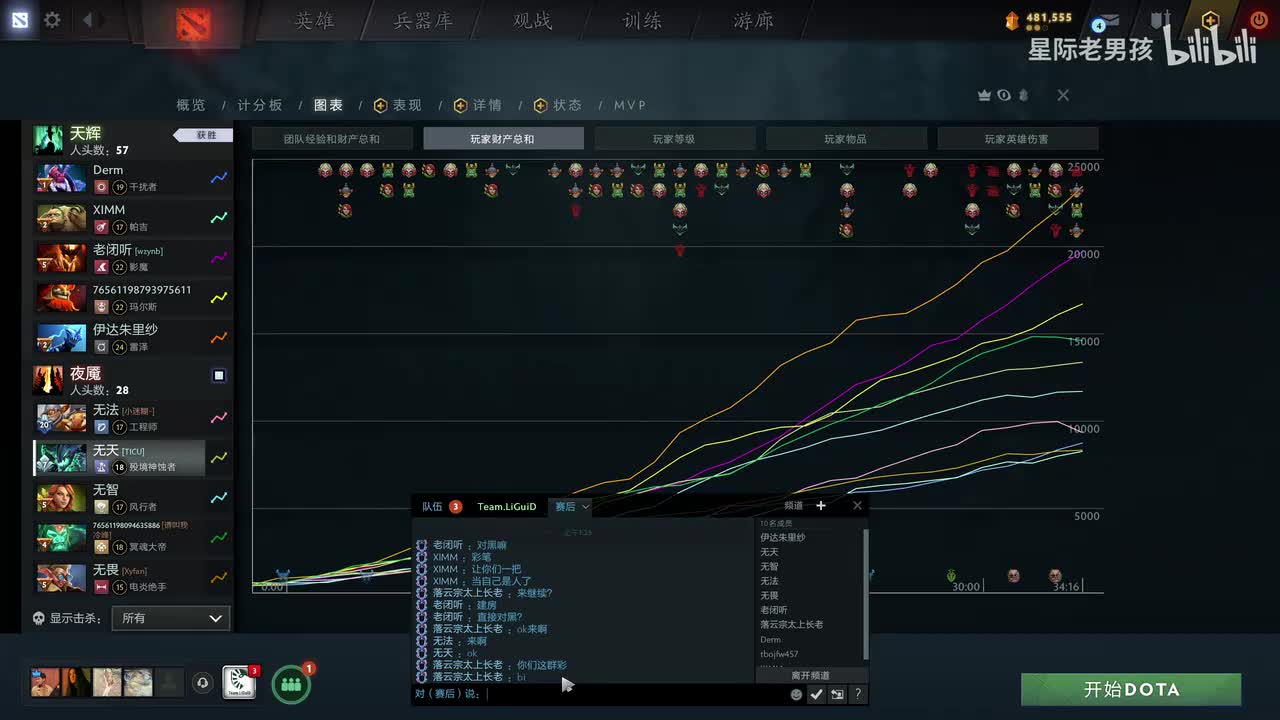Open the 状态 tab

click(558, 105)
